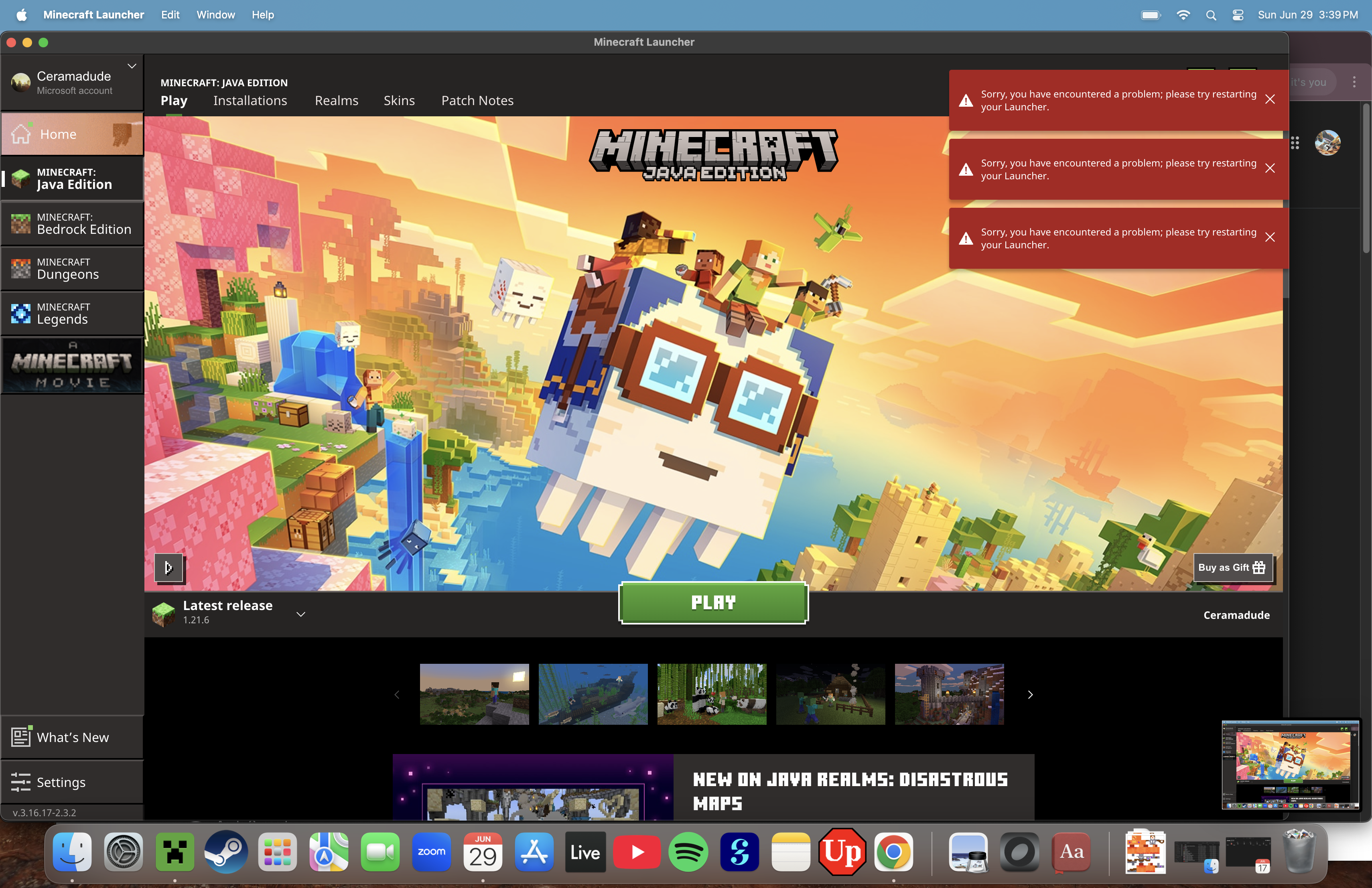Image resolution: width=1372 pixels, height=888 pixels.
Task: Pause the hero banner animation
Action: (169, 568)
